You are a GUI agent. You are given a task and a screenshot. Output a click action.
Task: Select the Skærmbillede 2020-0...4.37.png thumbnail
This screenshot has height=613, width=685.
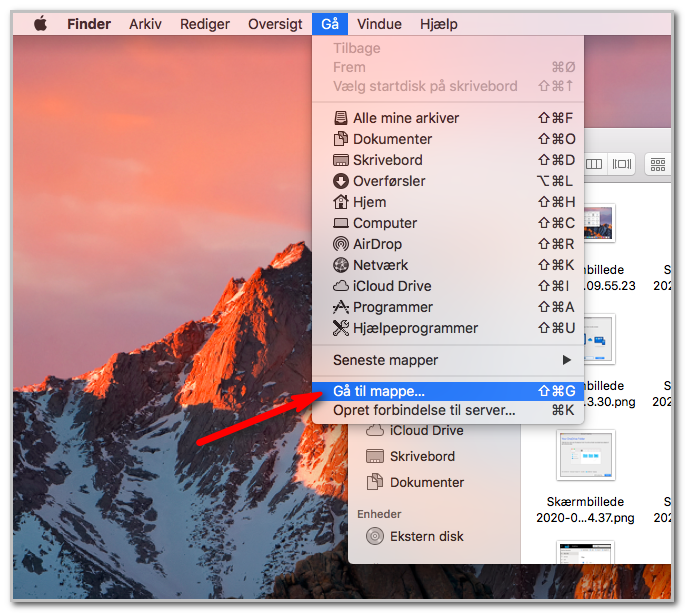pos(585,455)
